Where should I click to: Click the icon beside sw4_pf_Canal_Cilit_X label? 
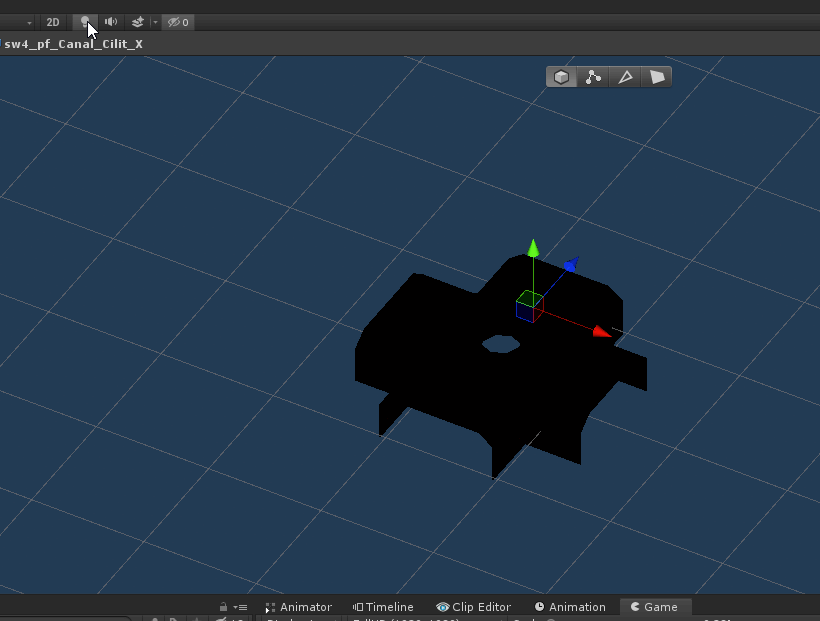[4, 43]
